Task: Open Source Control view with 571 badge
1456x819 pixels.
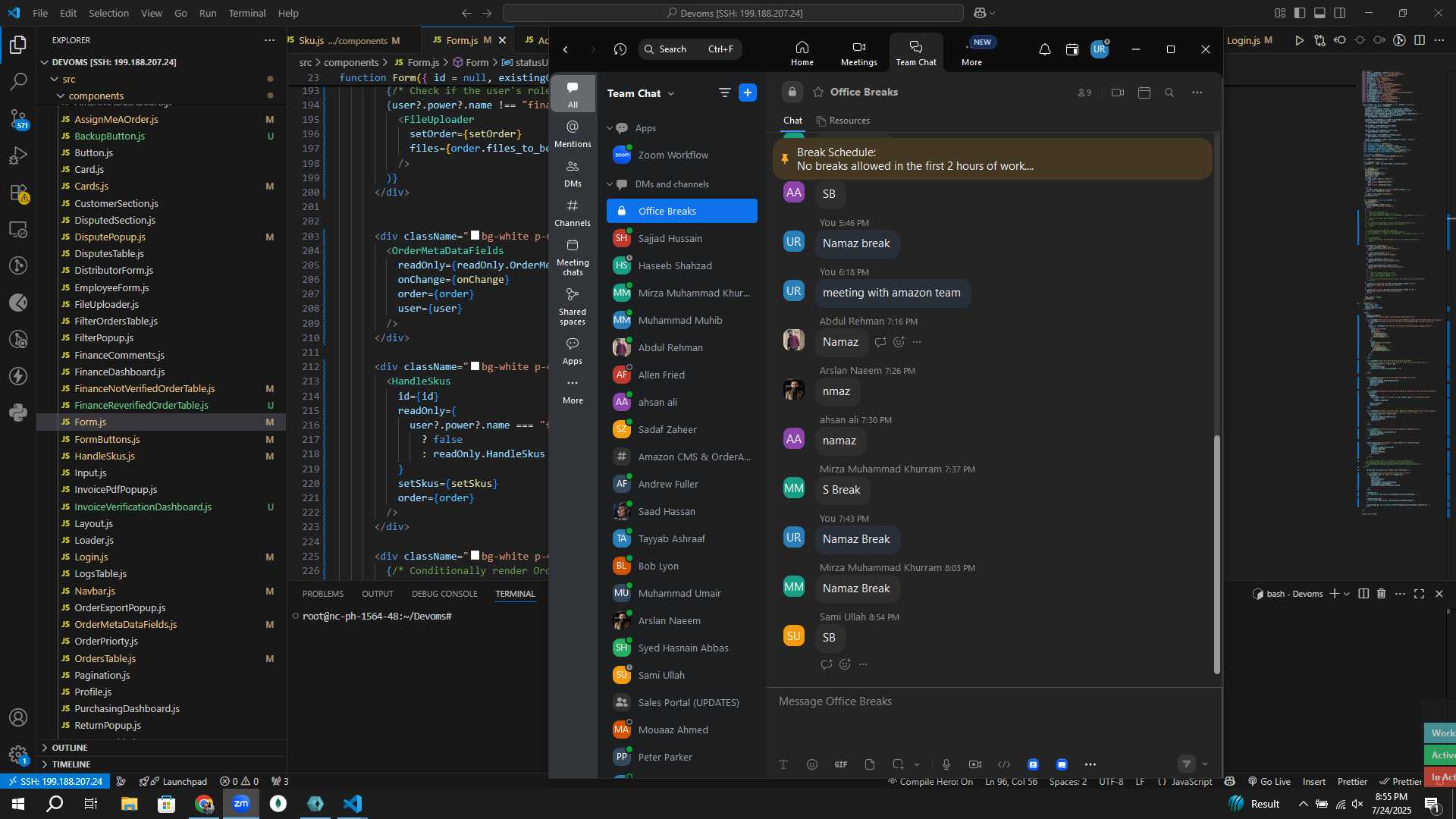Action: click(18, 118)
